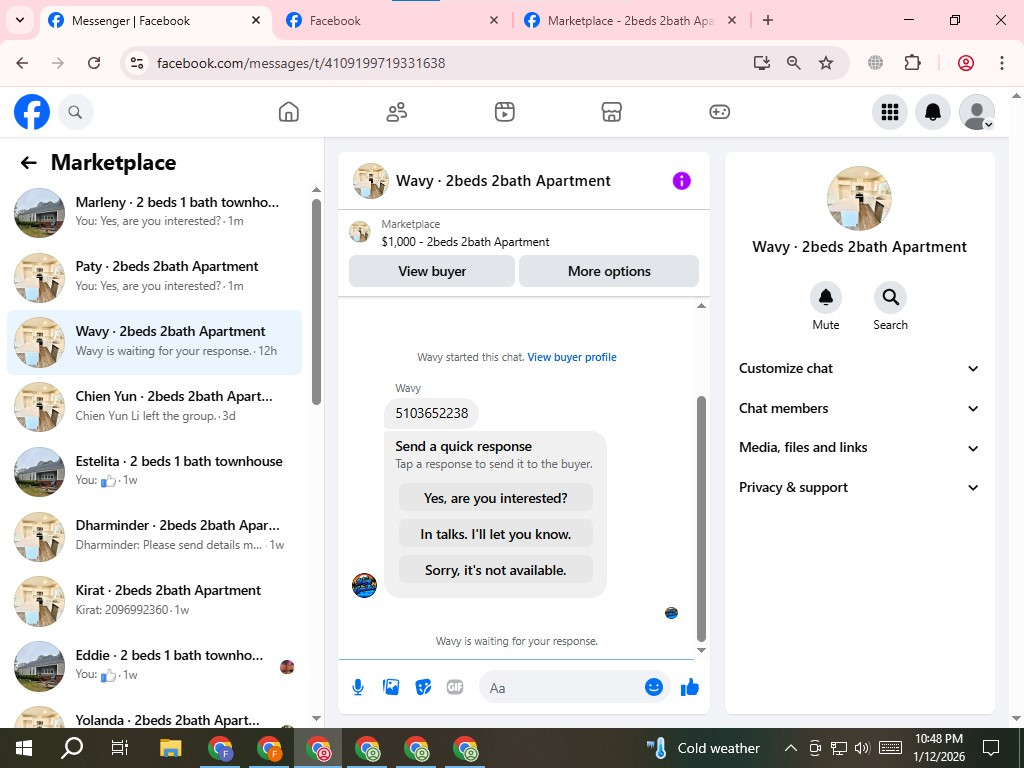Open Eddie 2 beds 1 bath townhouse chat

155,665
